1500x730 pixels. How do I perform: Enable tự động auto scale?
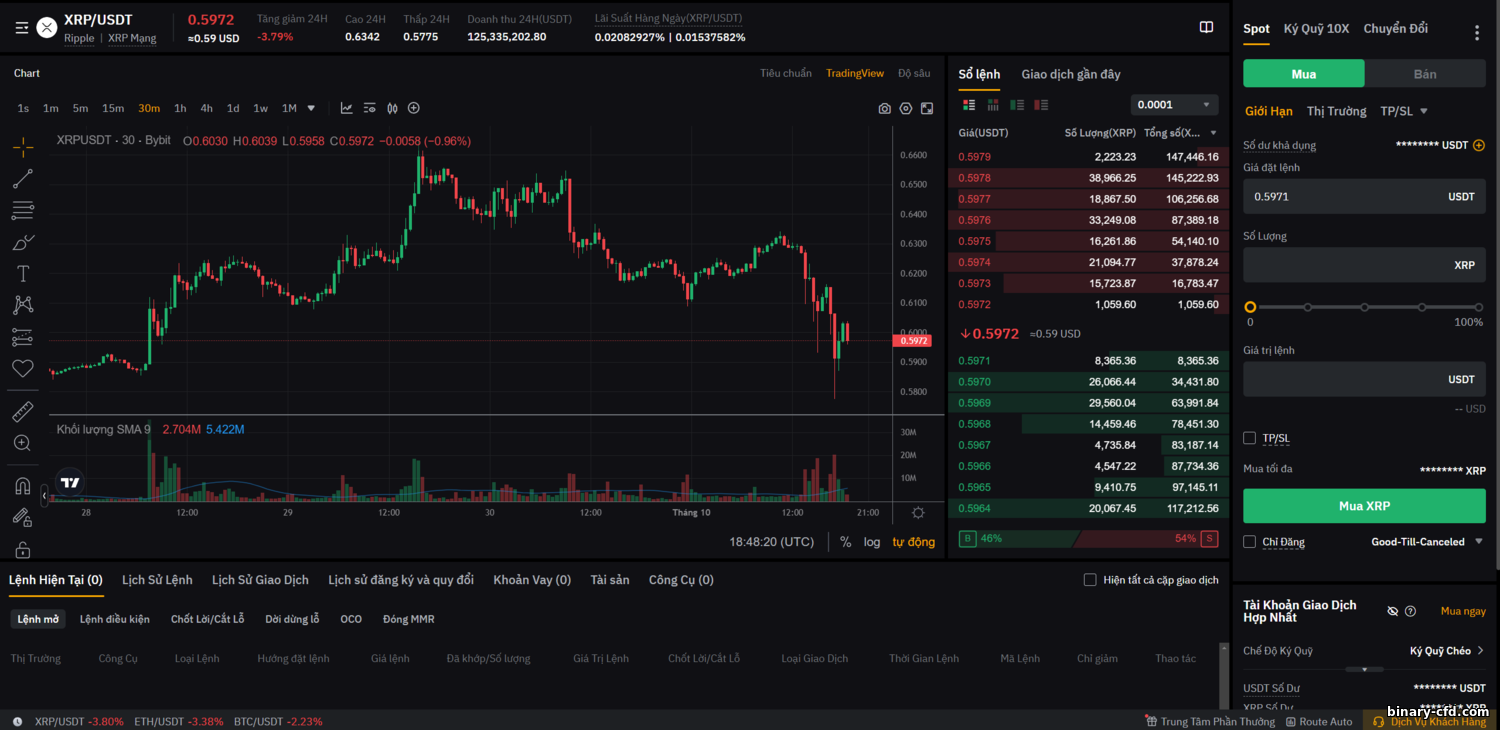click(x=914, y=542)
